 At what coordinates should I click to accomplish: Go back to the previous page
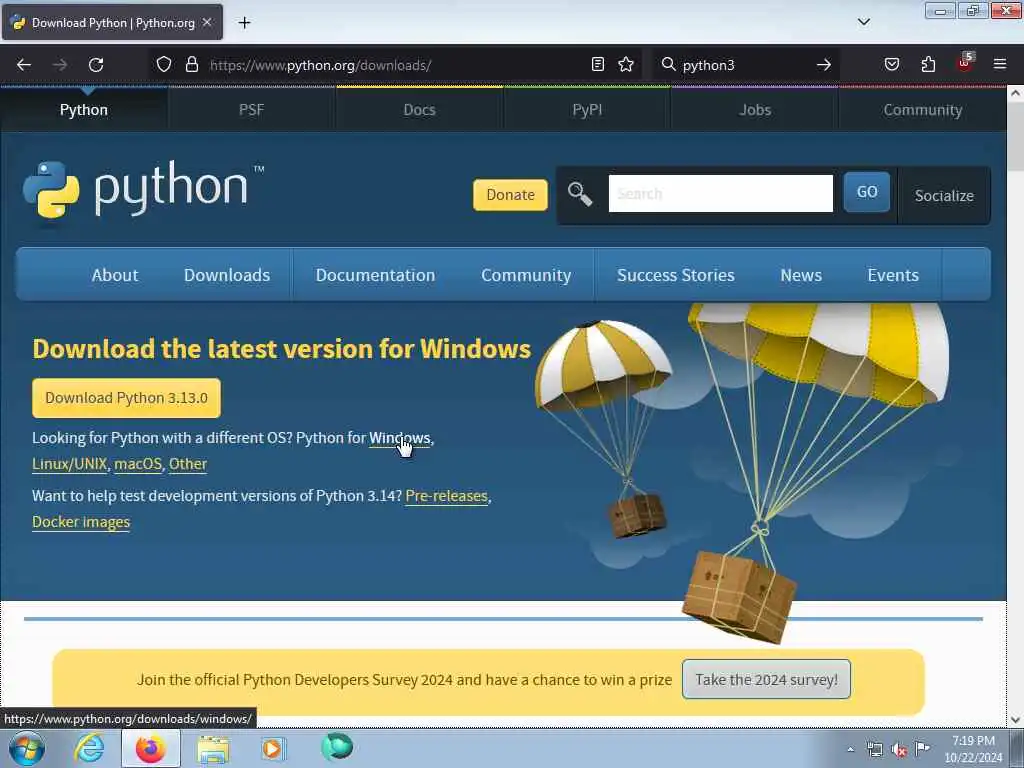point(24,65)
